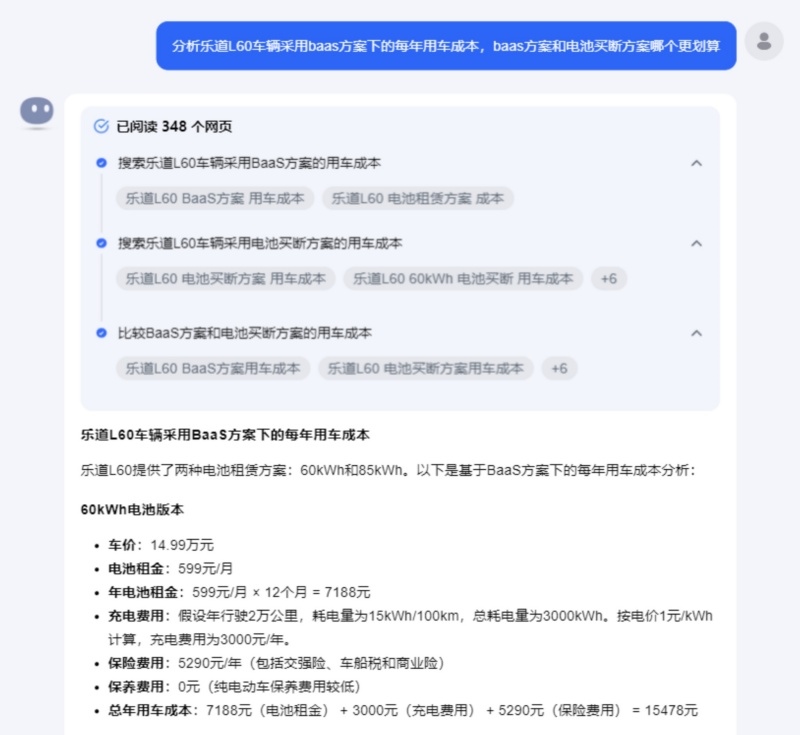Click the blue user question message bubble
Viewport: 800px width, 735px height.
pos(446,46)
